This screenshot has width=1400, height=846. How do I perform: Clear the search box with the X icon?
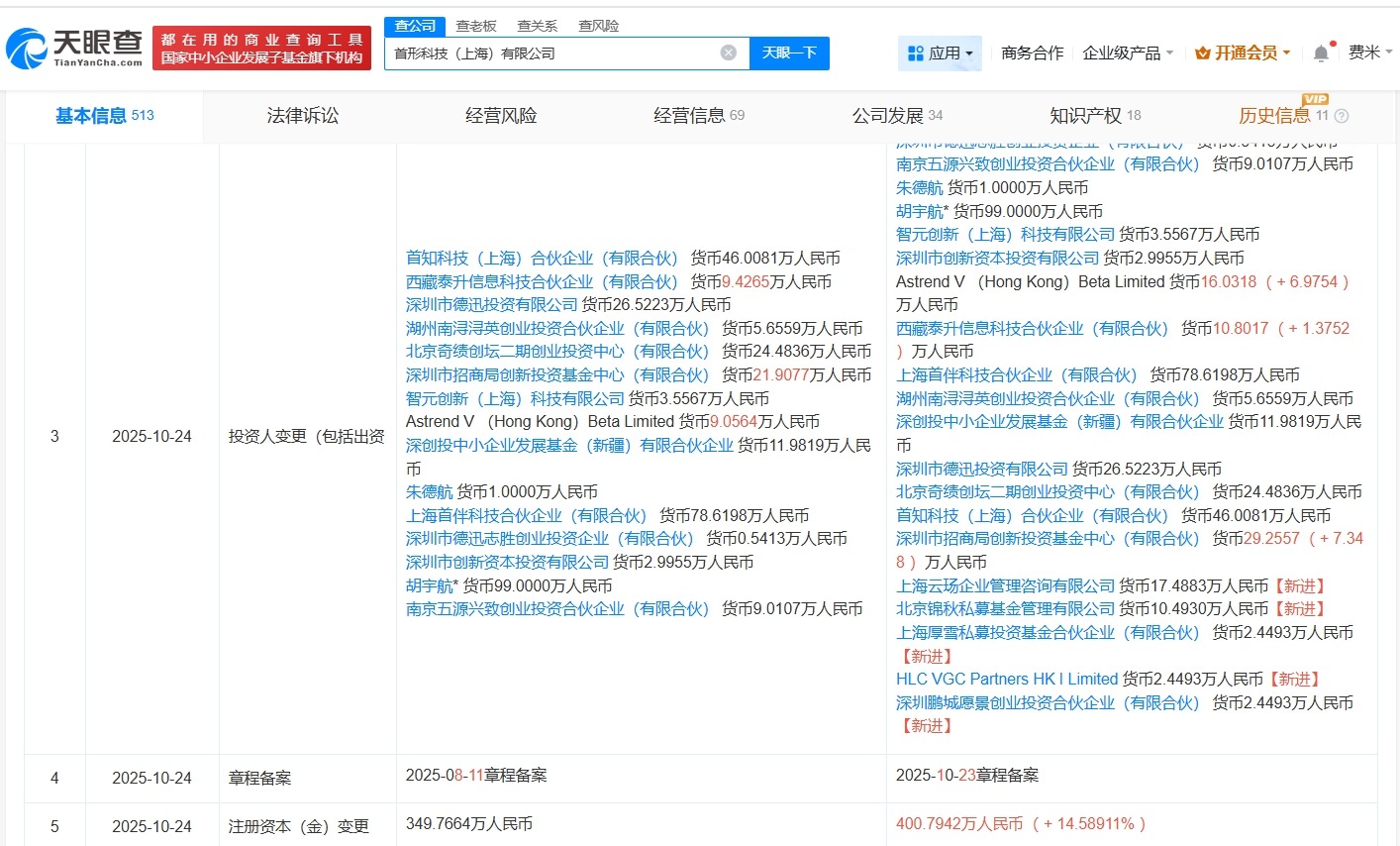[728, 53]
